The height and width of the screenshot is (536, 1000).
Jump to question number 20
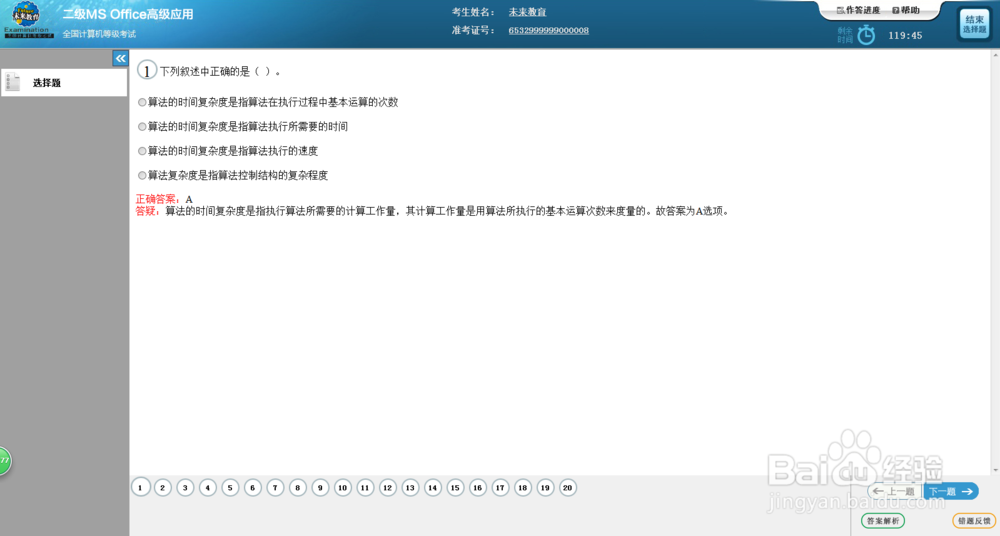point(567,488)
